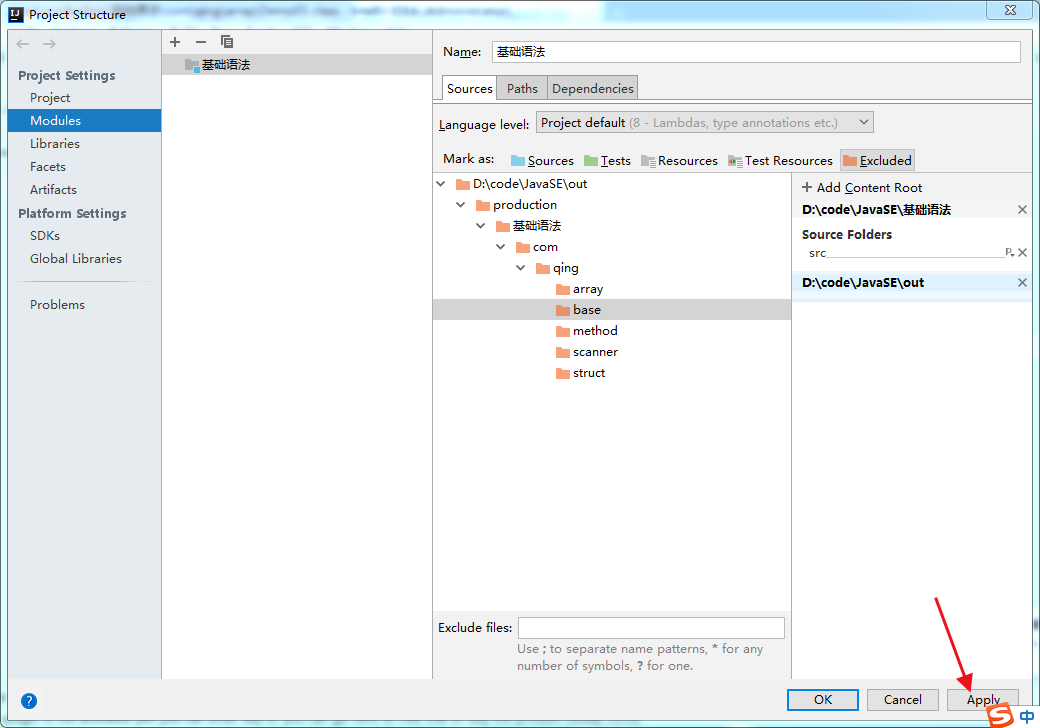Open help with question mark icon
This screenshot has width=1040, height=728.
click(x=29, y=700)
